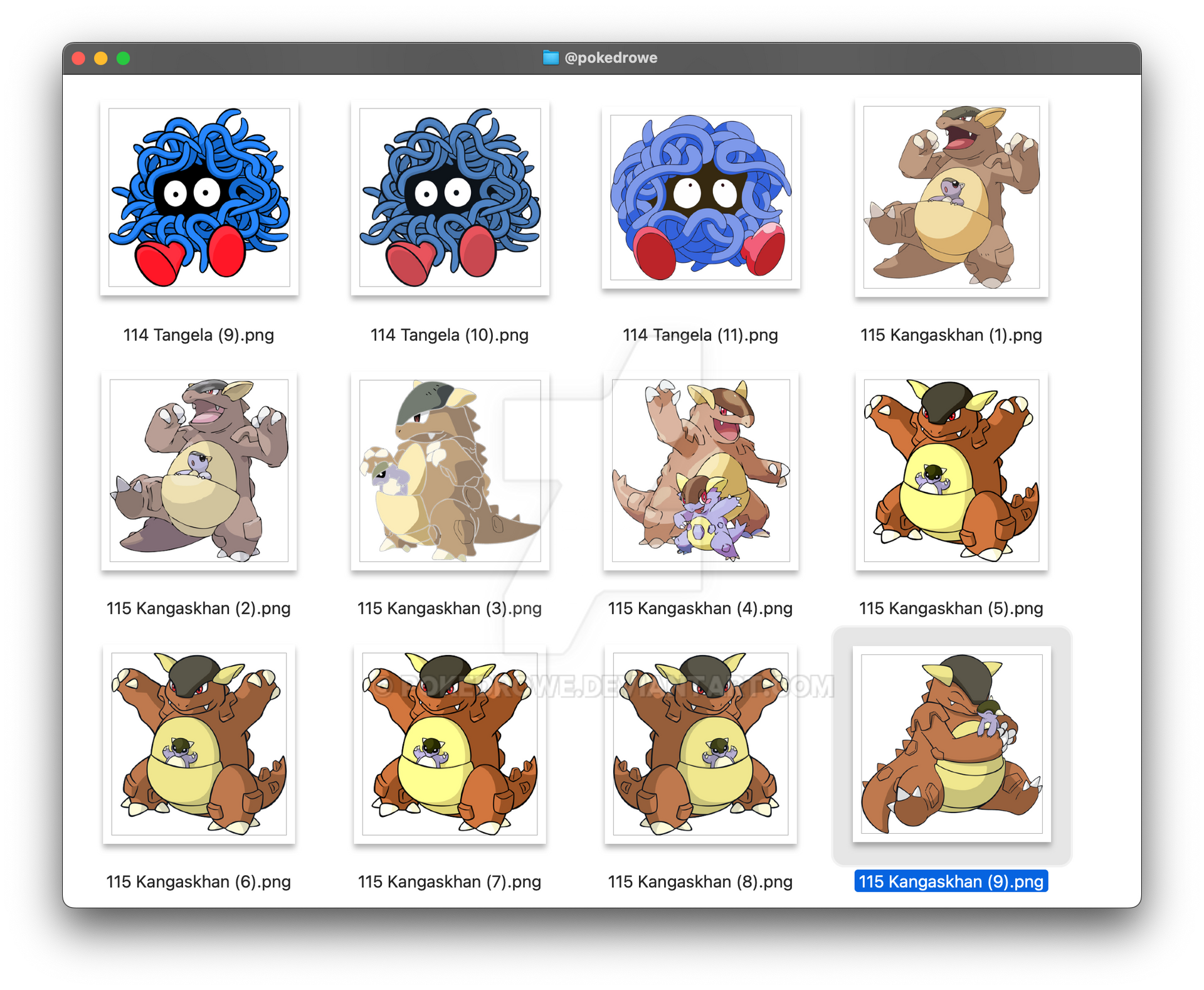The height and width of the screenshot is (990, 1204).
Task: Select the 115 Kangaskhan (6).png thumbnail
Action: [199, 744]
